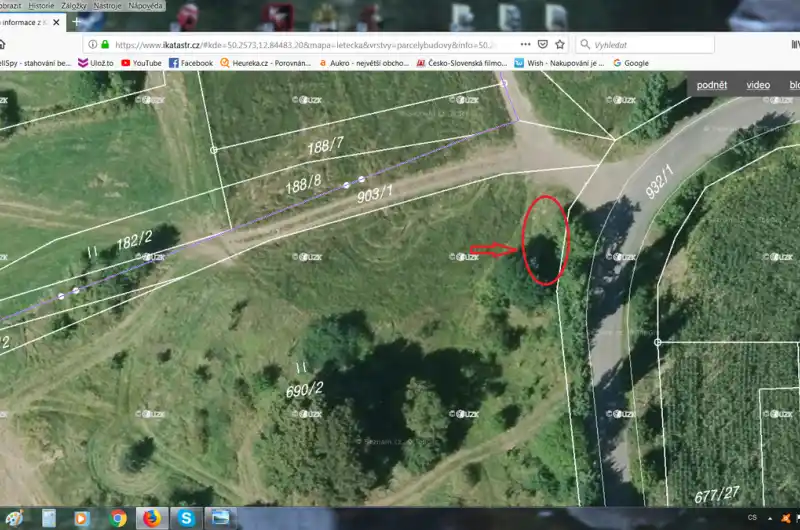Viewport: 800px width, 530px height.
Task: Open the Nástroje menu
Action: pyautogui.click(x=108, y=6)
